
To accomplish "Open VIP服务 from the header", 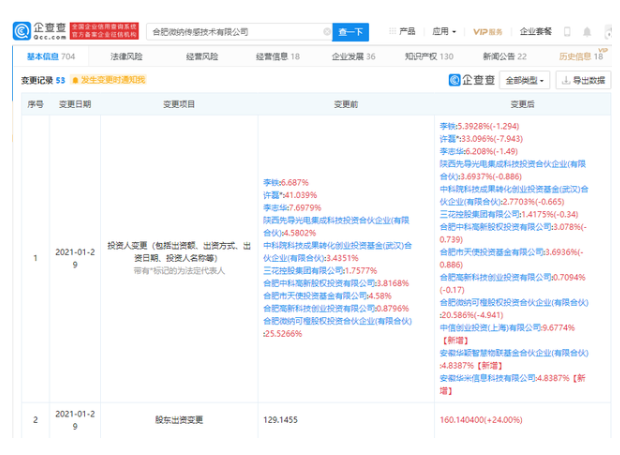I will 488,32.
